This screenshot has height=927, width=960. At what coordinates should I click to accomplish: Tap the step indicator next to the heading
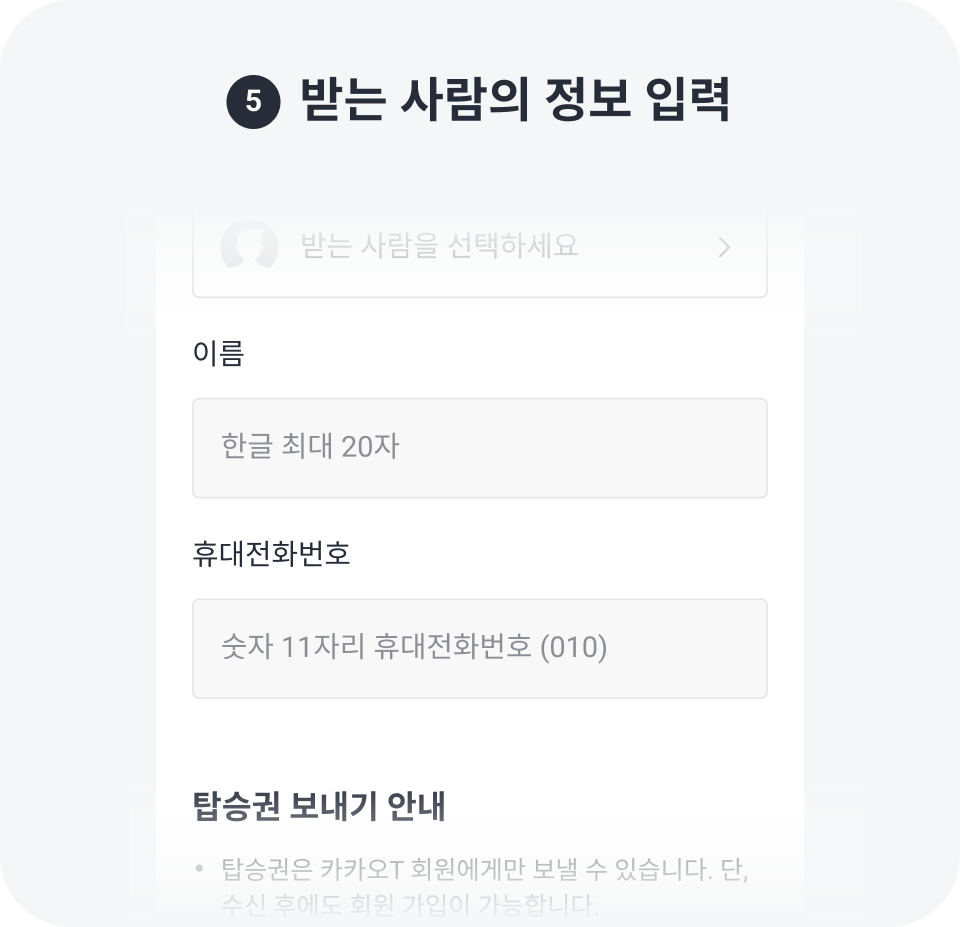[x=253, y=99]
